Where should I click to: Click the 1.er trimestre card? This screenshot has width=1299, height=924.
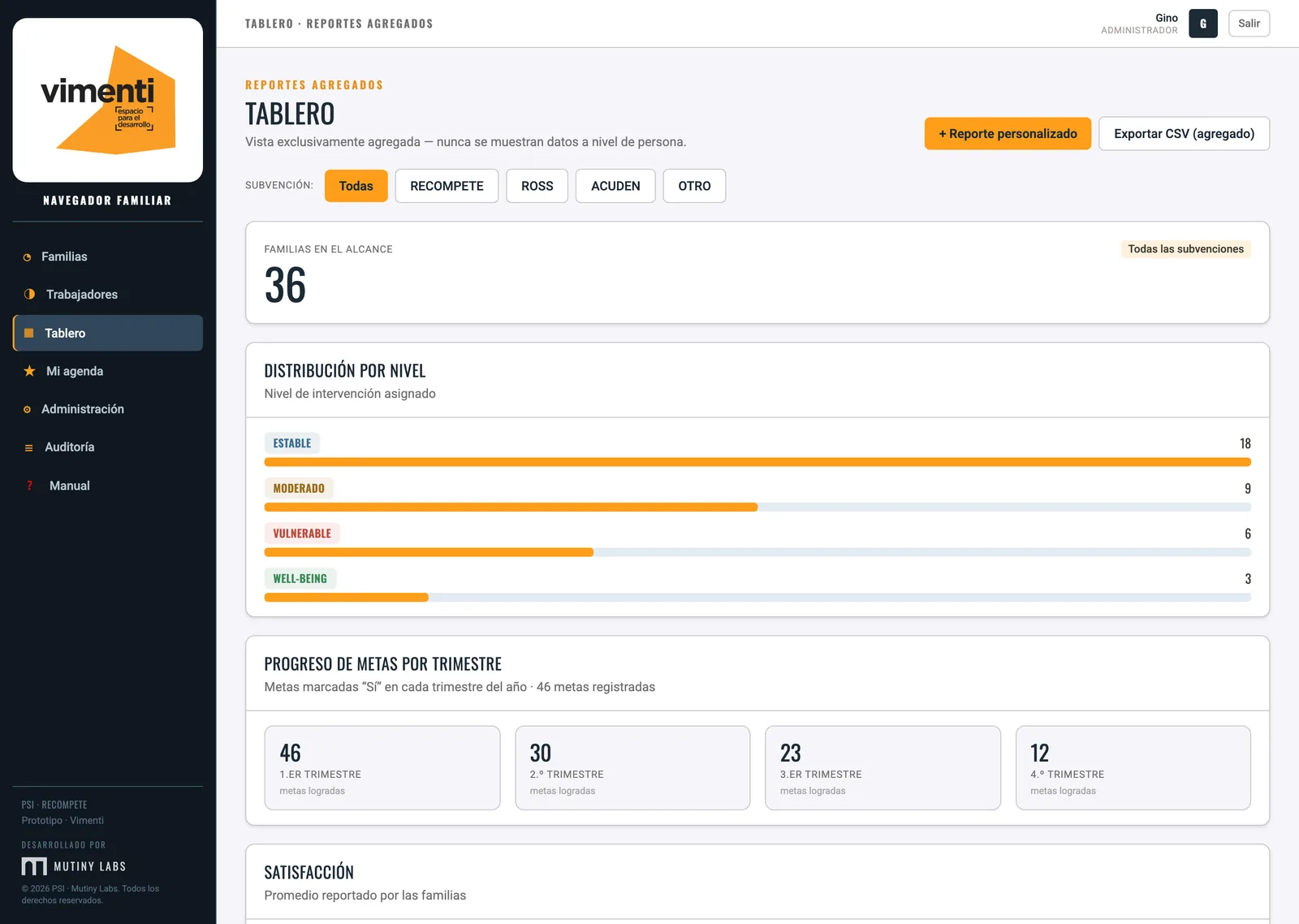point(382,768)
